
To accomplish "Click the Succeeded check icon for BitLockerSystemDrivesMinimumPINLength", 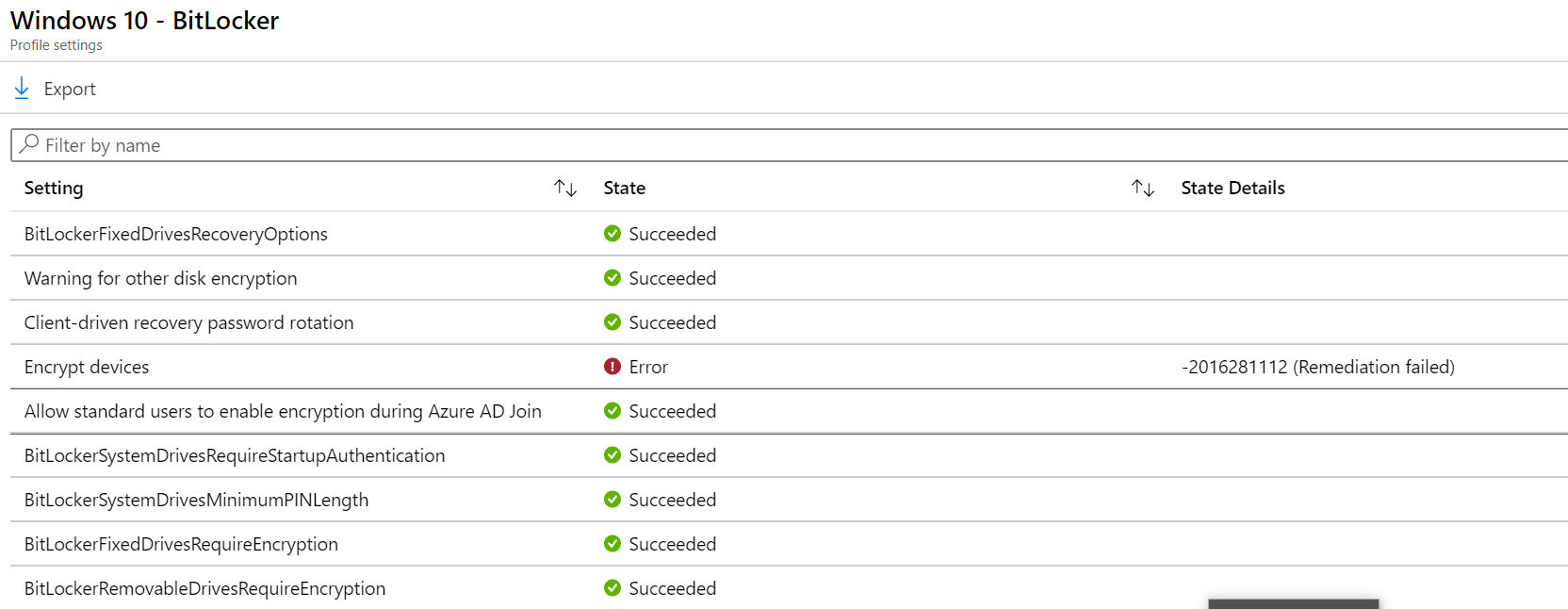I will (613, 500).
